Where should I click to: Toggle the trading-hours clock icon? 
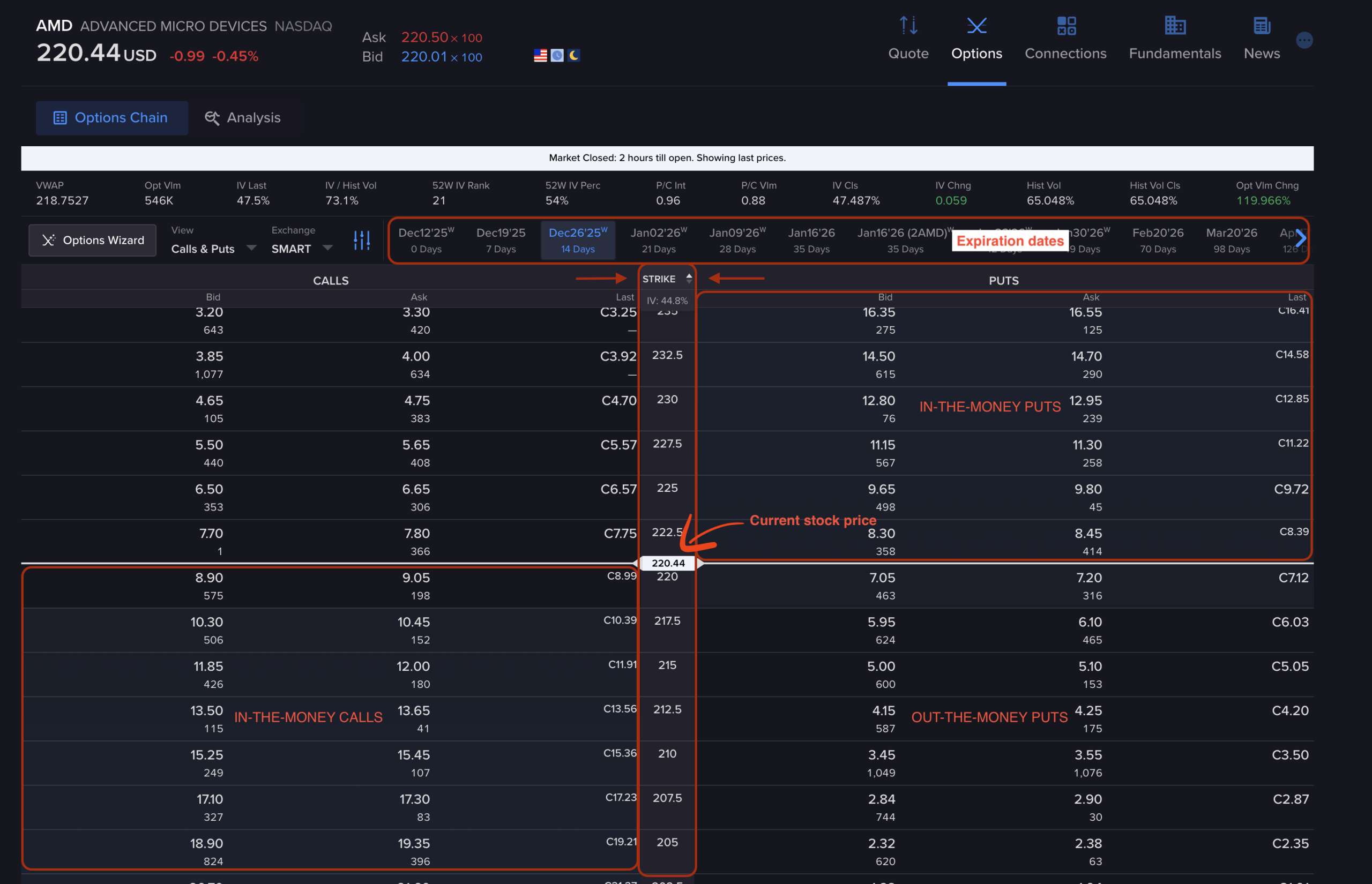pyautogui.click(x=556, y=55)
